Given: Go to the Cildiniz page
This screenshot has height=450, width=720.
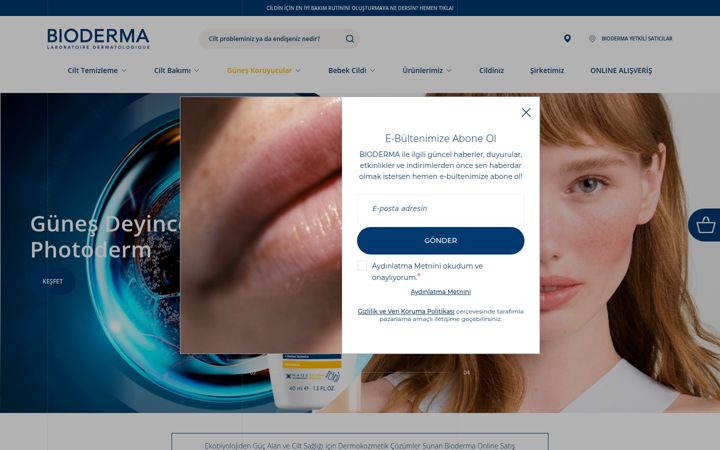Looking at the screenshot, I should [491, 70].
